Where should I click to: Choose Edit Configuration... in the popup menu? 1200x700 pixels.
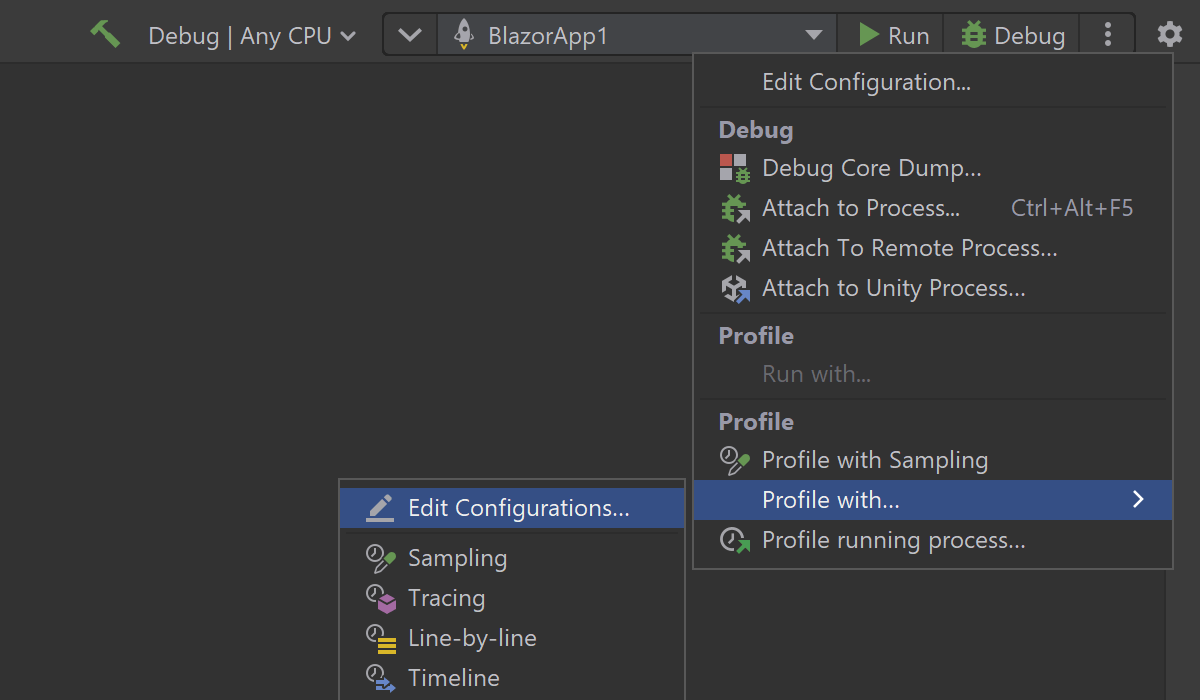866,82
